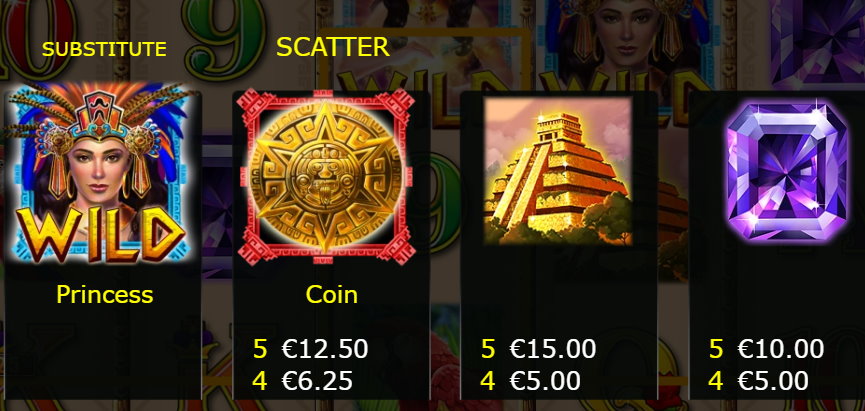The height and width of the screenshot is (411, 865).
Task: Click the green 9 symbol in background
Action: 223,39
